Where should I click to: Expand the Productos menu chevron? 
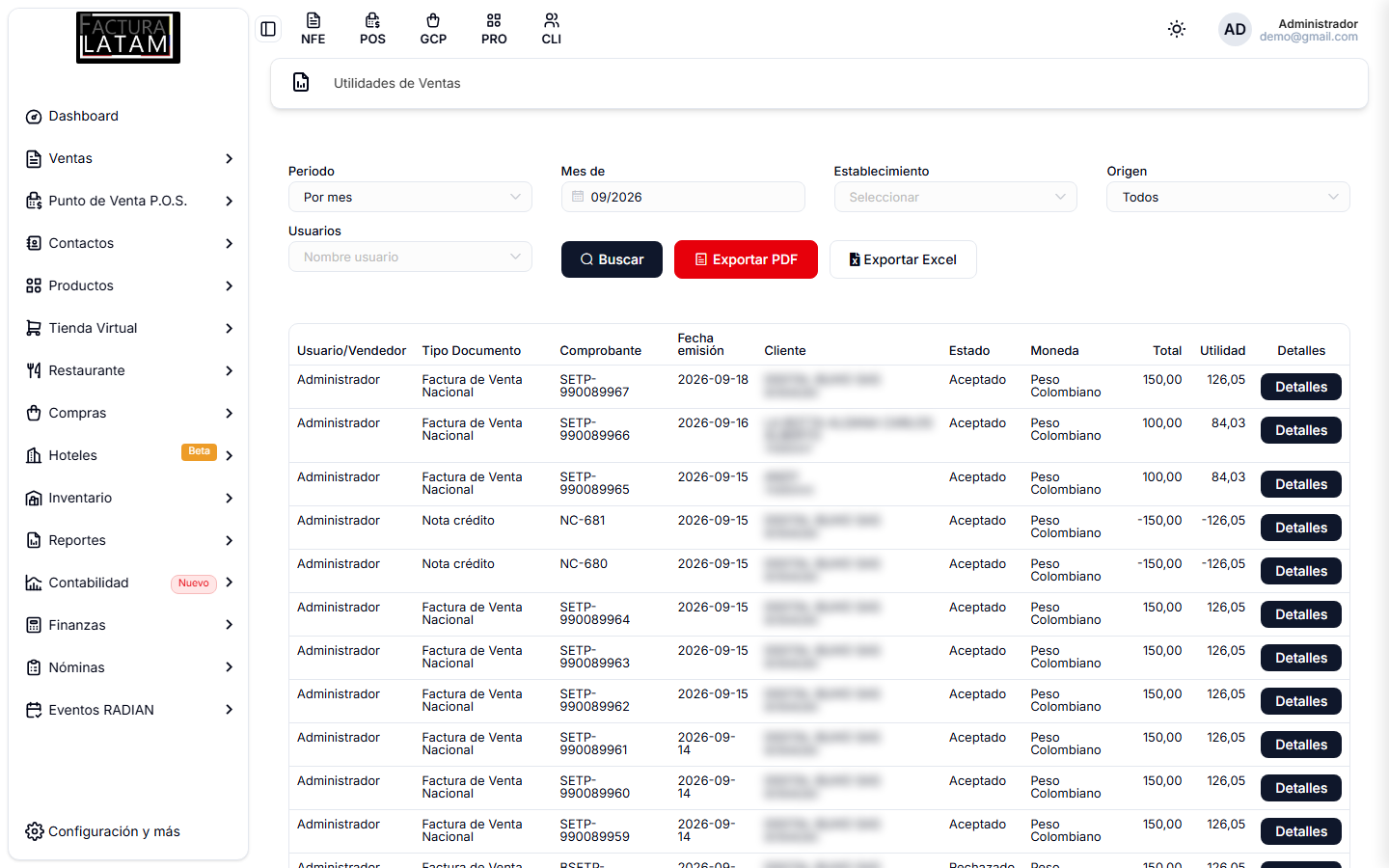pos(229,286)
